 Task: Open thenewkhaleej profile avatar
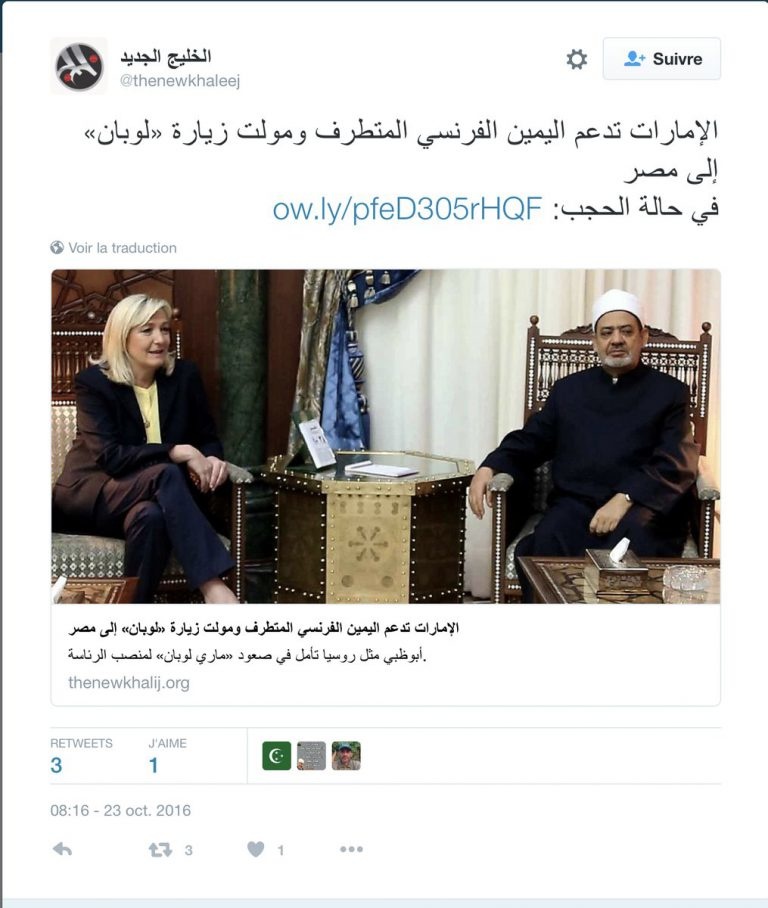point(79,66)
